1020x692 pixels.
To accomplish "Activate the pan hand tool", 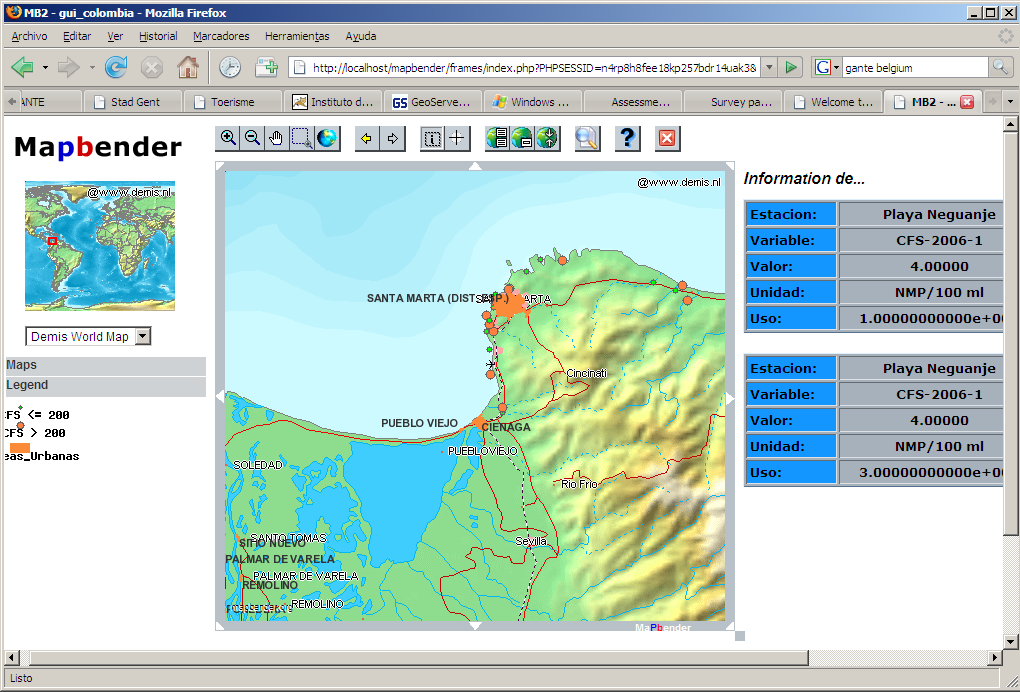I will (277, 138).
